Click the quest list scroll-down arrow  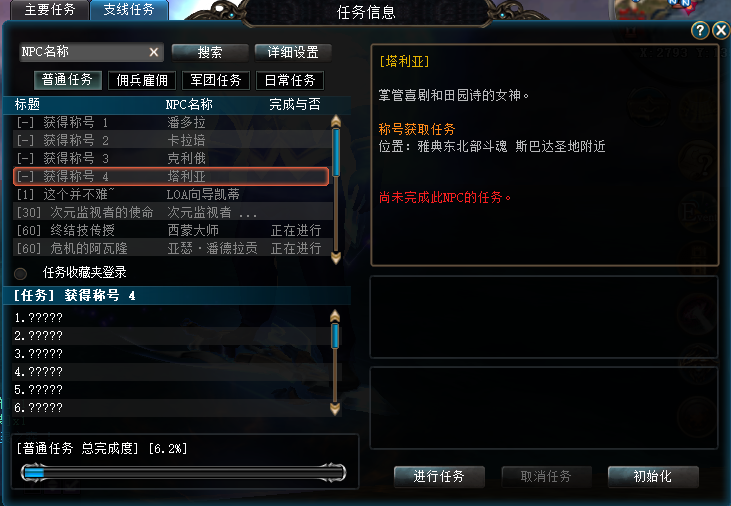click(336, 258)
